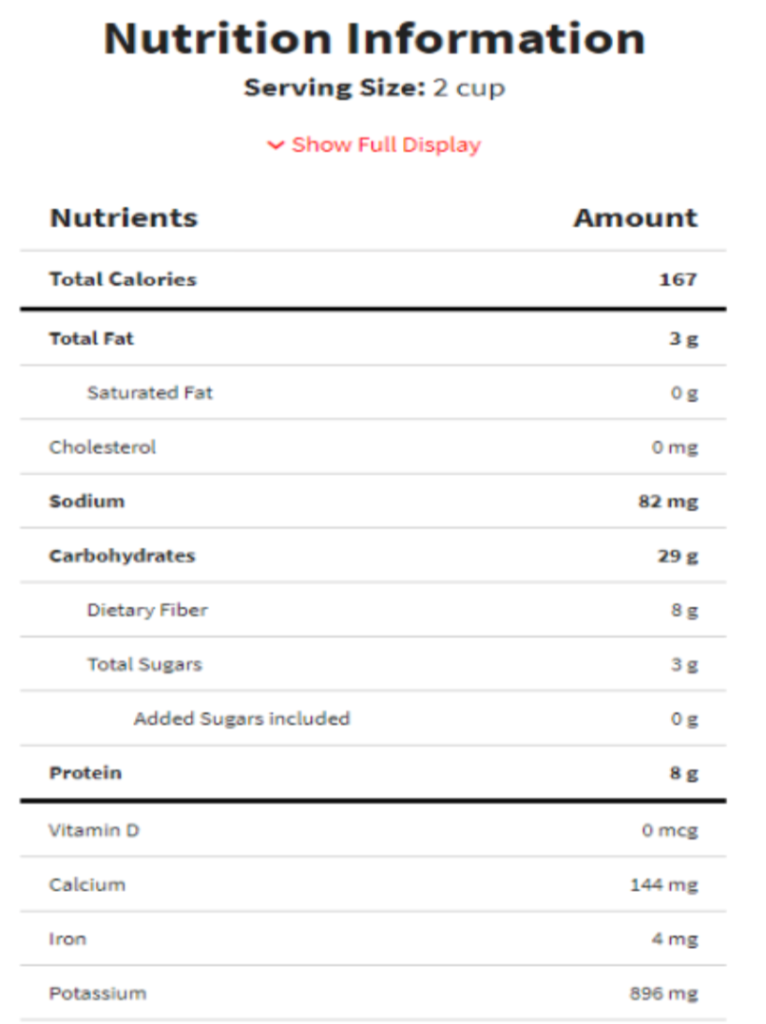Image resolution: width=766 pixels, height=1024 pixels.
Task: Select the Serving Size label
Action: 334,88
